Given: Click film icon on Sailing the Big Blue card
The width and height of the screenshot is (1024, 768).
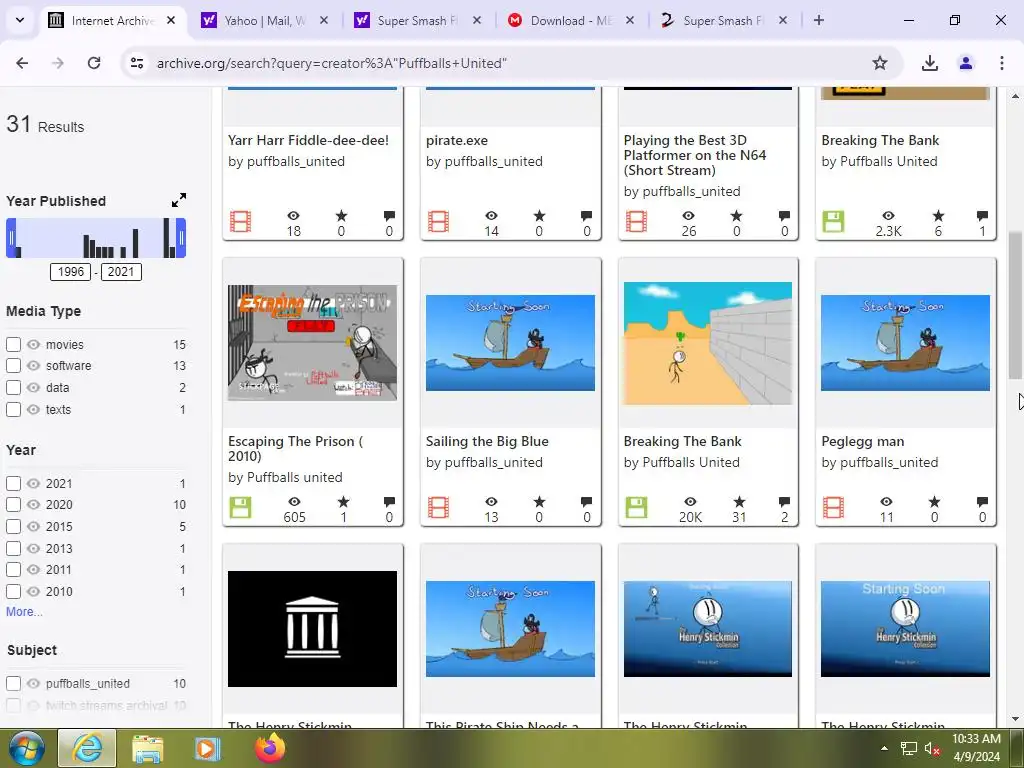Looking at the screenshot, I should pyautogui.click(x=438, y=507).
